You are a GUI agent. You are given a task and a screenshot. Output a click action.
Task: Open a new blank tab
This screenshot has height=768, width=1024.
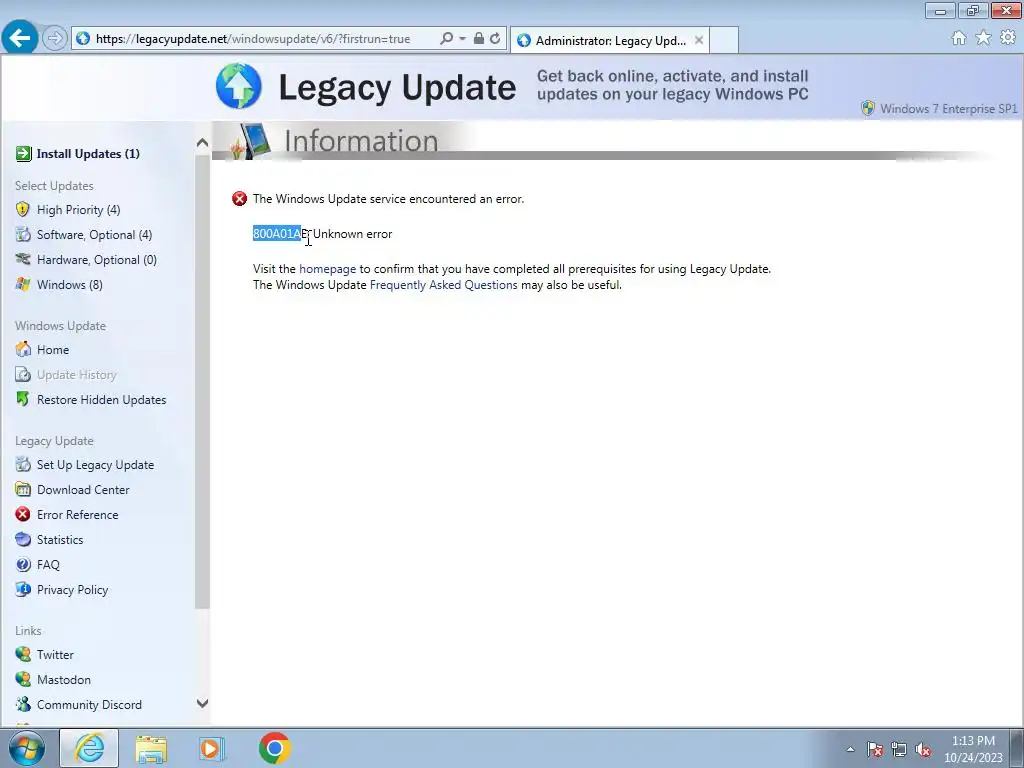coord(724,40)
